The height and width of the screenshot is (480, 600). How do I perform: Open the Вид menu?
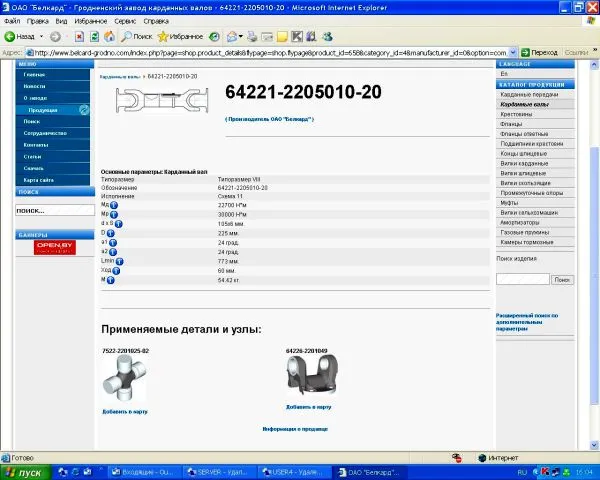[x=61, y=21]
